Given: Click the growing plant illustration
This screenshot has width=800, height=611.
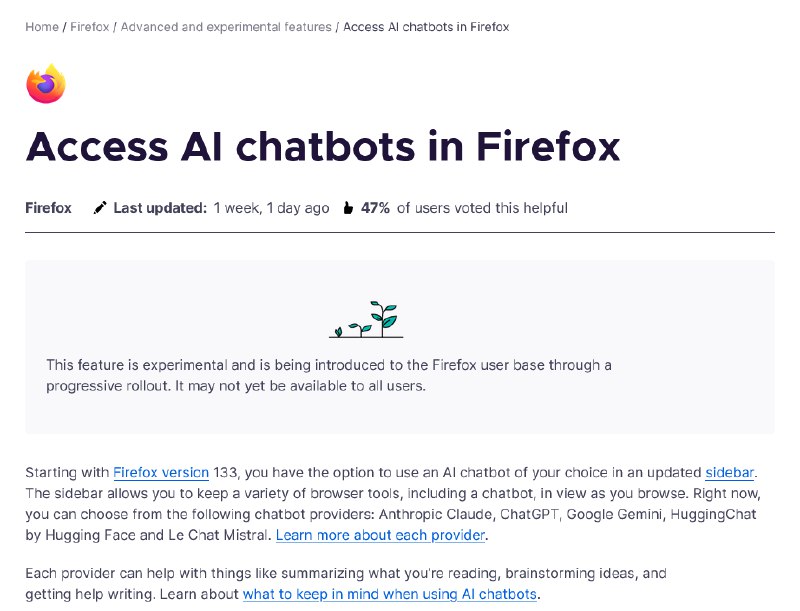Looking at the screenshot, I should 366,317.
